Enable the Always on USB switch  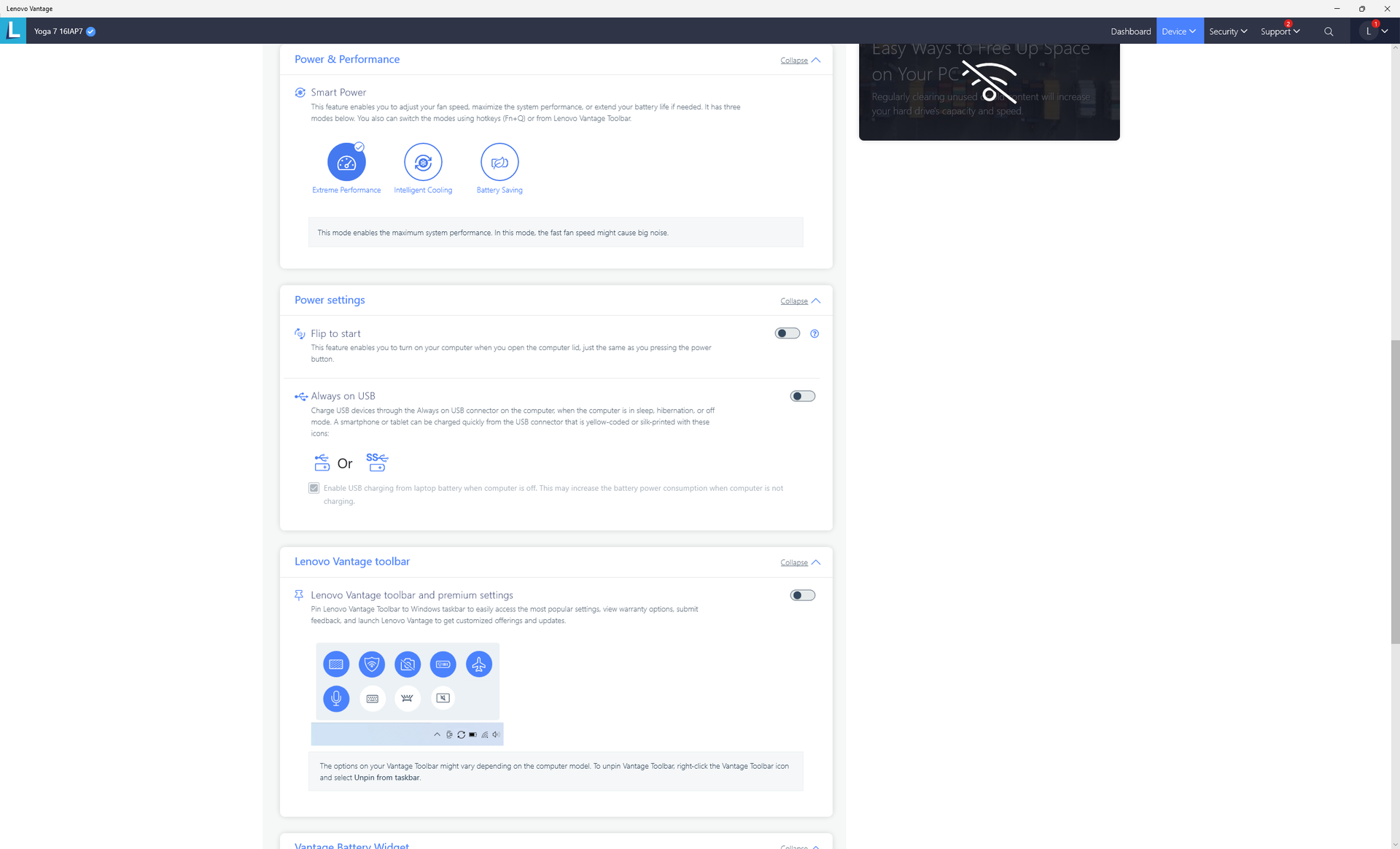(802, 396)
